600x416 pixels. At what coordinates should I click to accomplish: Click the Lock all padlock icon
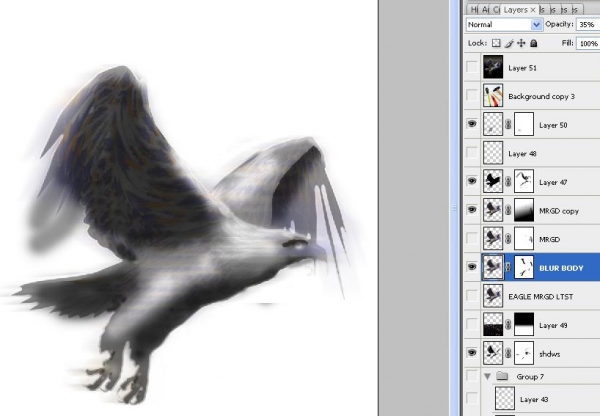534,43
